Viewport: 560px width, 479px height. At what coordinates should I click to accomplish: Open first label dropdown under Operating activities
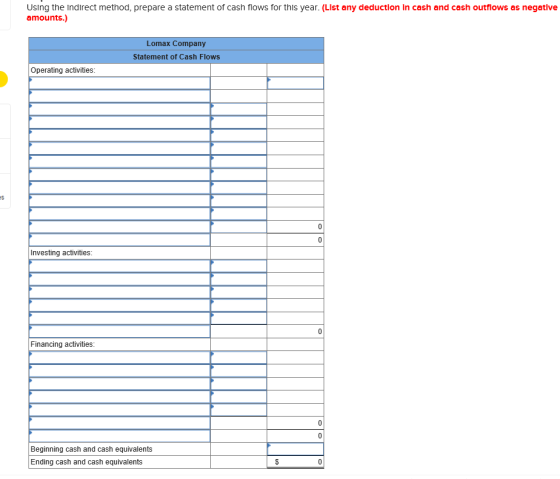coord(120,83)
